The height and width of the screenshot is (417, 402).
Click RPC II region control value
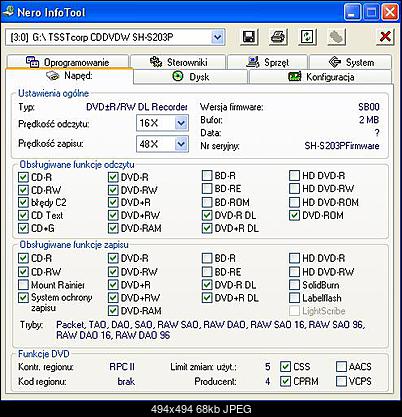(122, 367)
